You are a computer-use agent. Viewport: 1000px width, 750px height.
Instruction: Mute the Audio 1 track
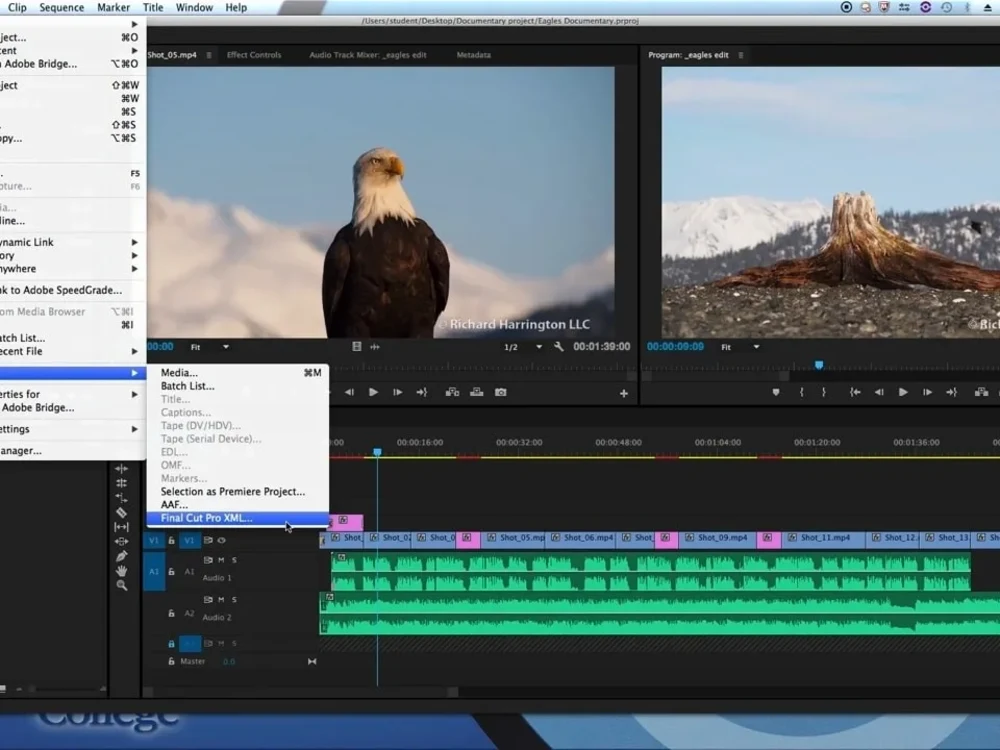221,560
